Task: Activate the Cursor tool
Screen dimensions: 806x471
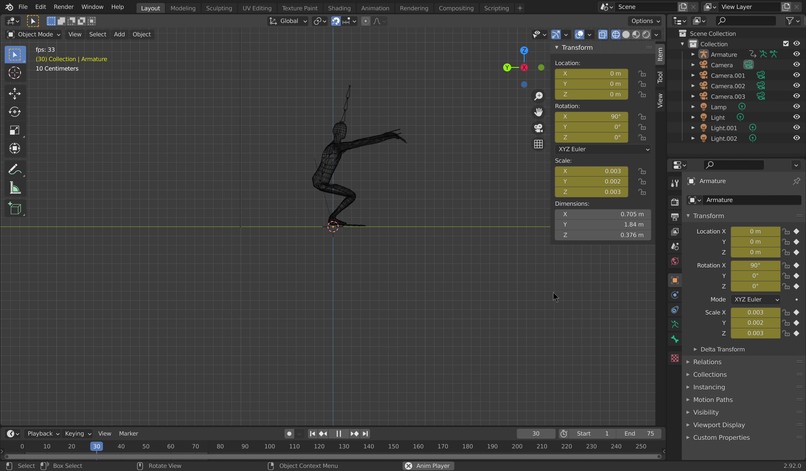Action: (15, 73)
